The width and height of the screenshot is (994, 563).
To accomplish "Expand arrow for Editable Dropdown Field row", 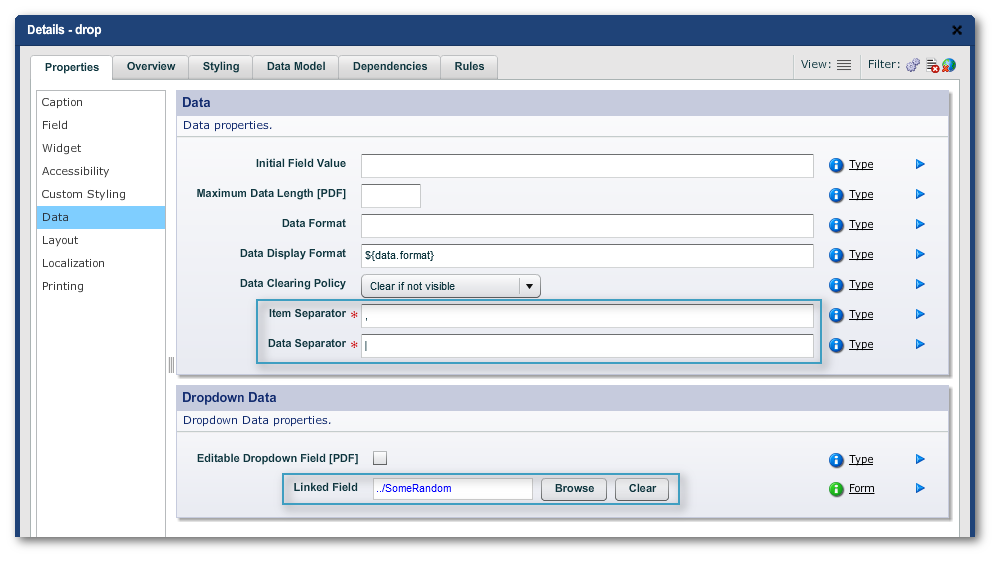I will tap(920, 459).
